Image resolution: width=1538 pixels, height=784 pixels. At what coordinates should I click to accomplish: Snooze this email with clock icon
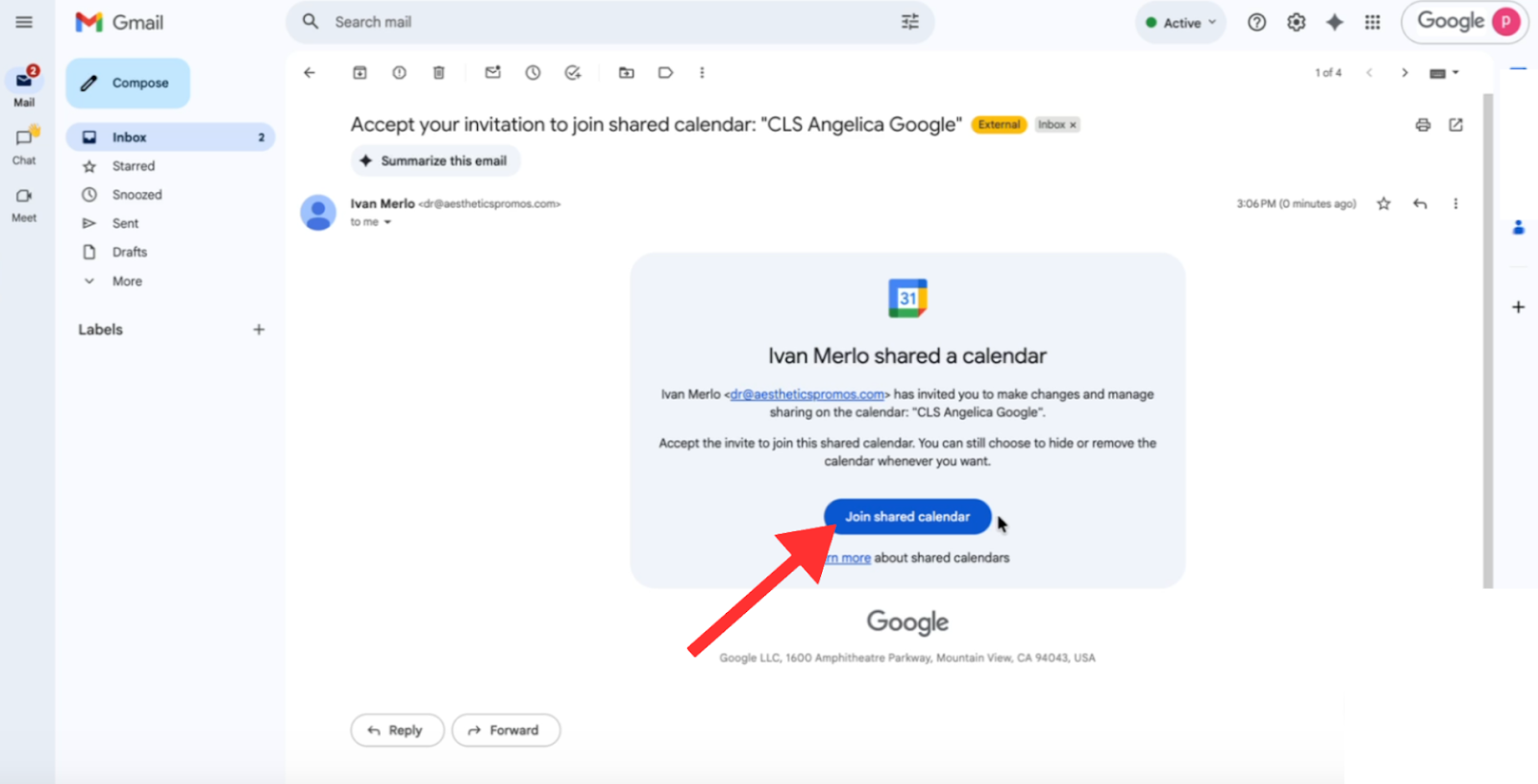point(533,73)
